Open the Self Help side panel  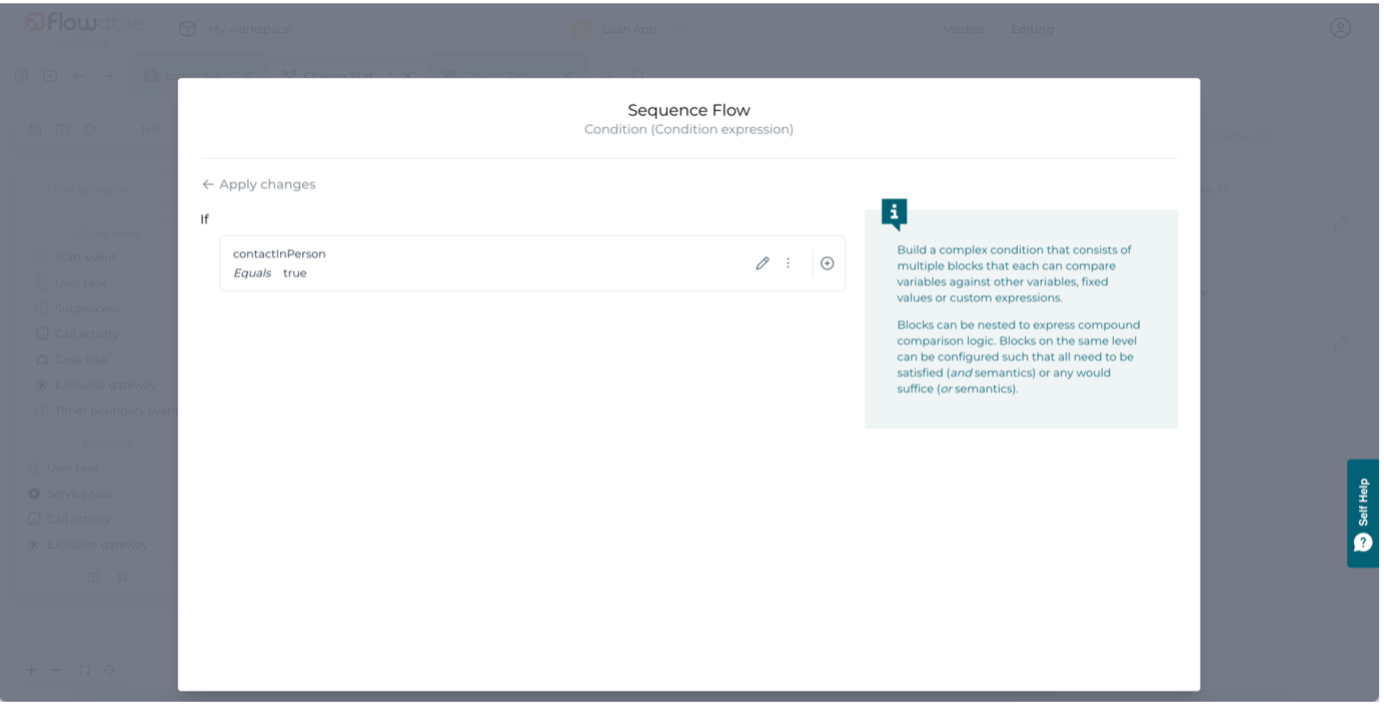pos(1362,513)
